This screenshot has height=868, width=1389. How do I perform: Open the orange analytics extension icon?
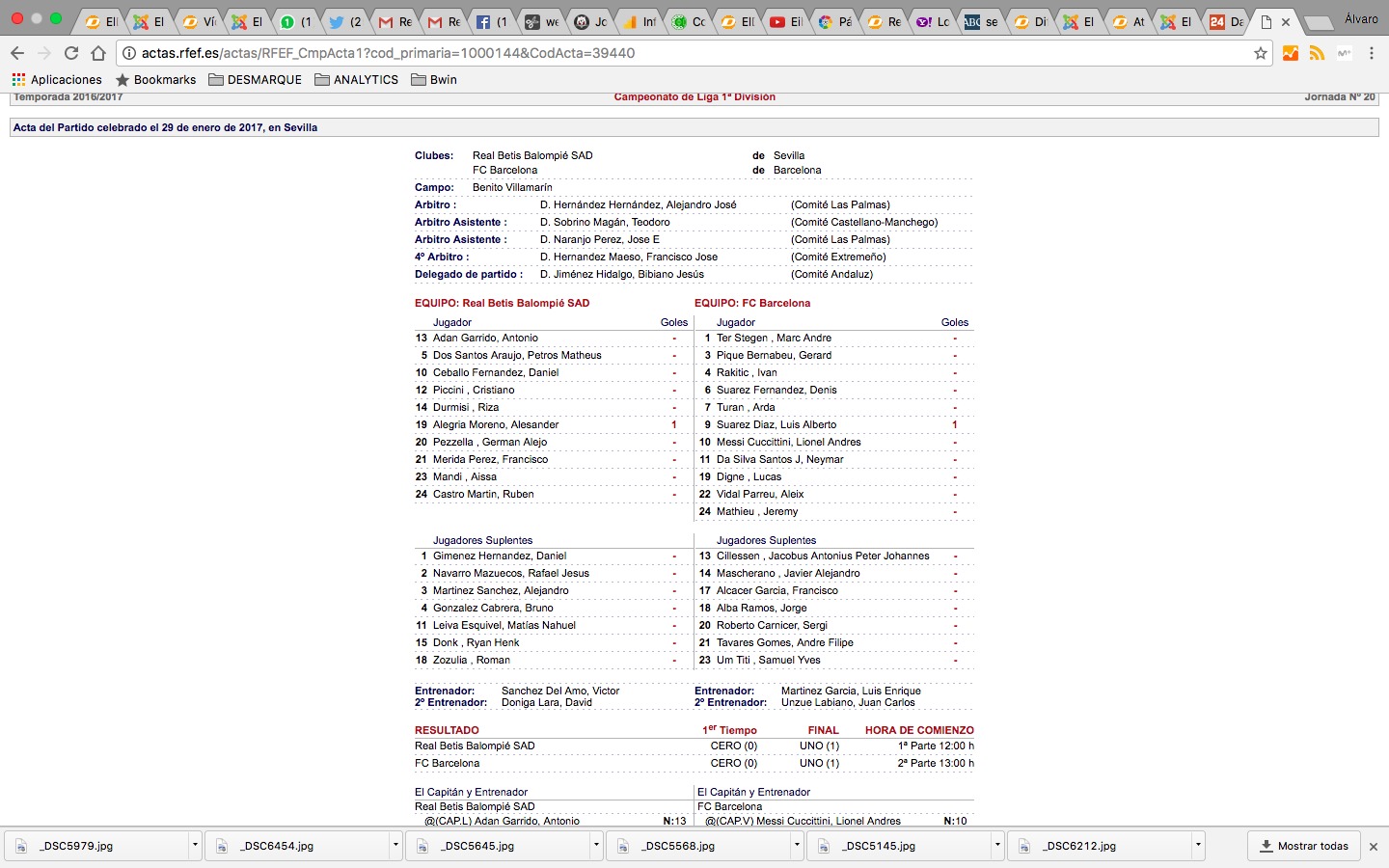[1291, 53]
